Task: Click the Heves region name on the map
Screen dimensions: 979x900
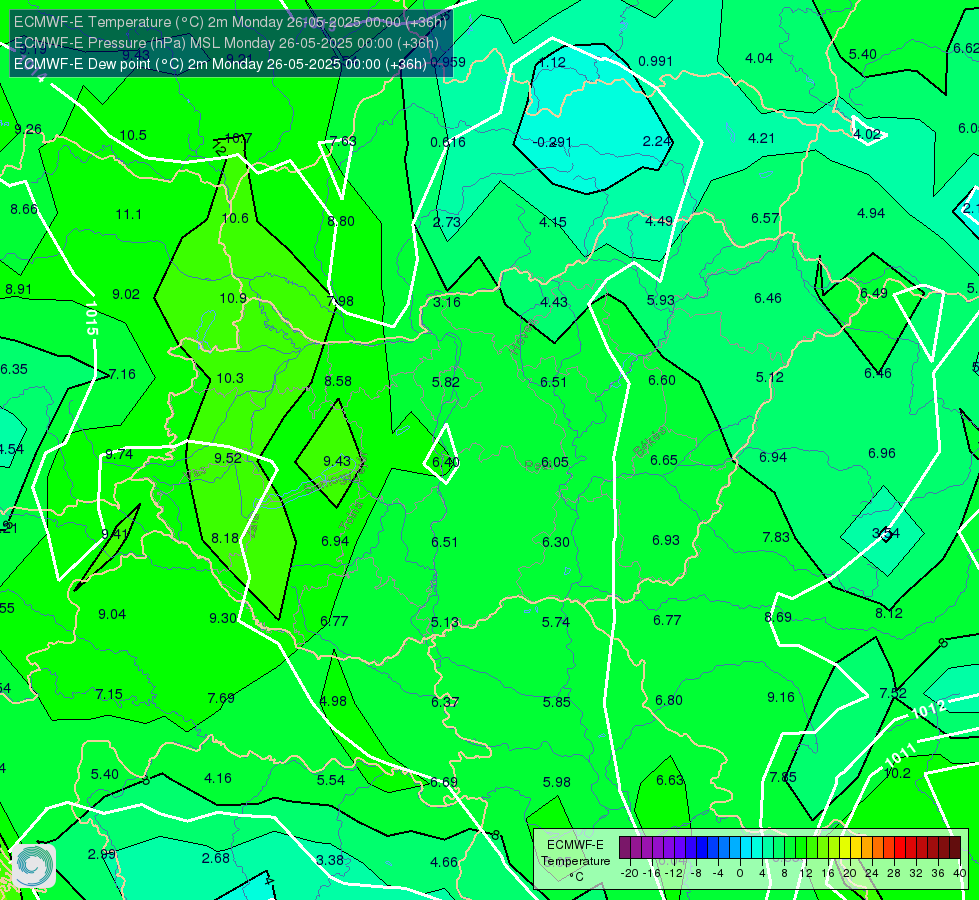Action: click(523, 337)
